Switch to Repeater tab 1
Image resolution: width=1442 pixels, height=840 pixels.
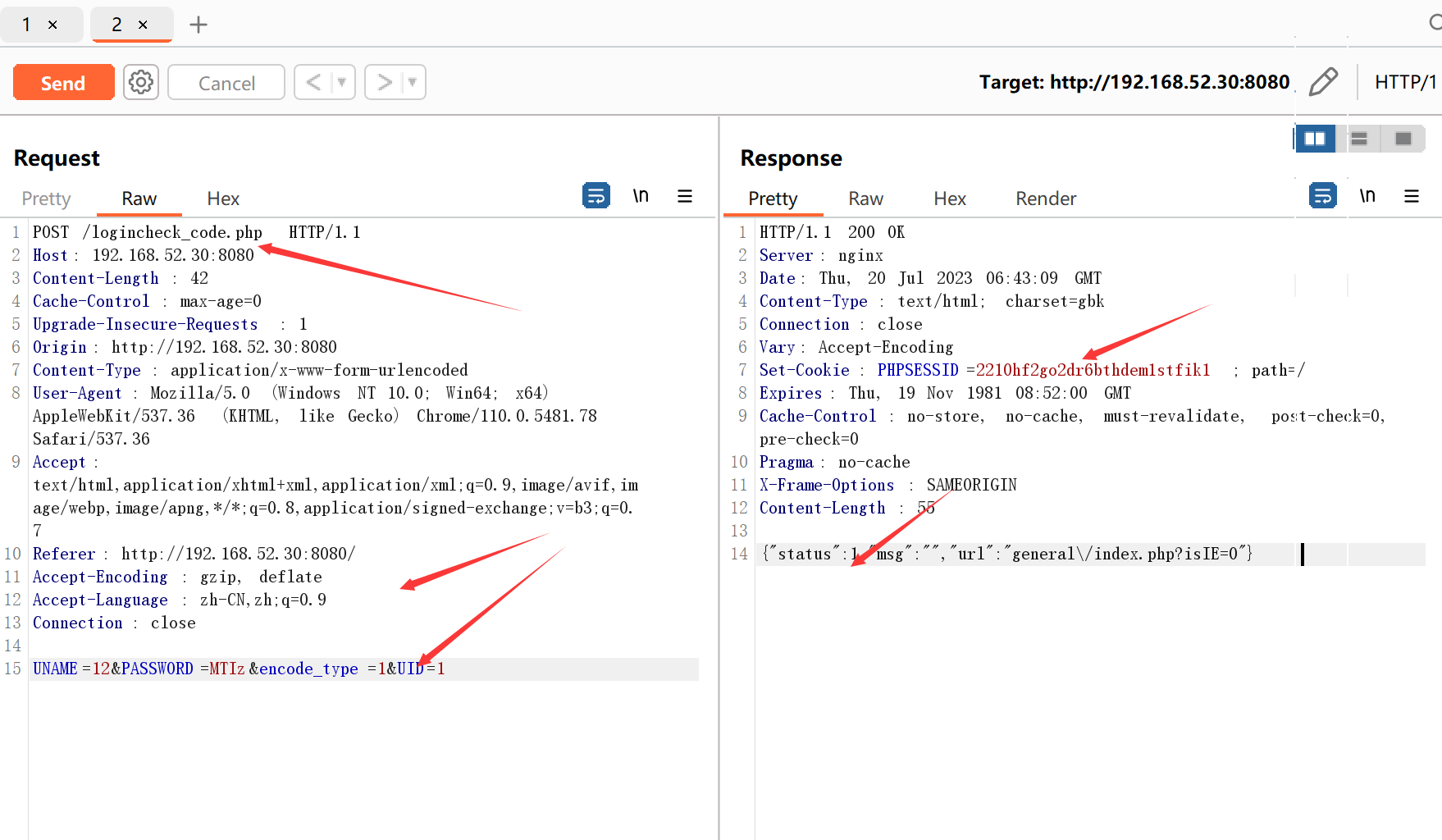point(26,25)
